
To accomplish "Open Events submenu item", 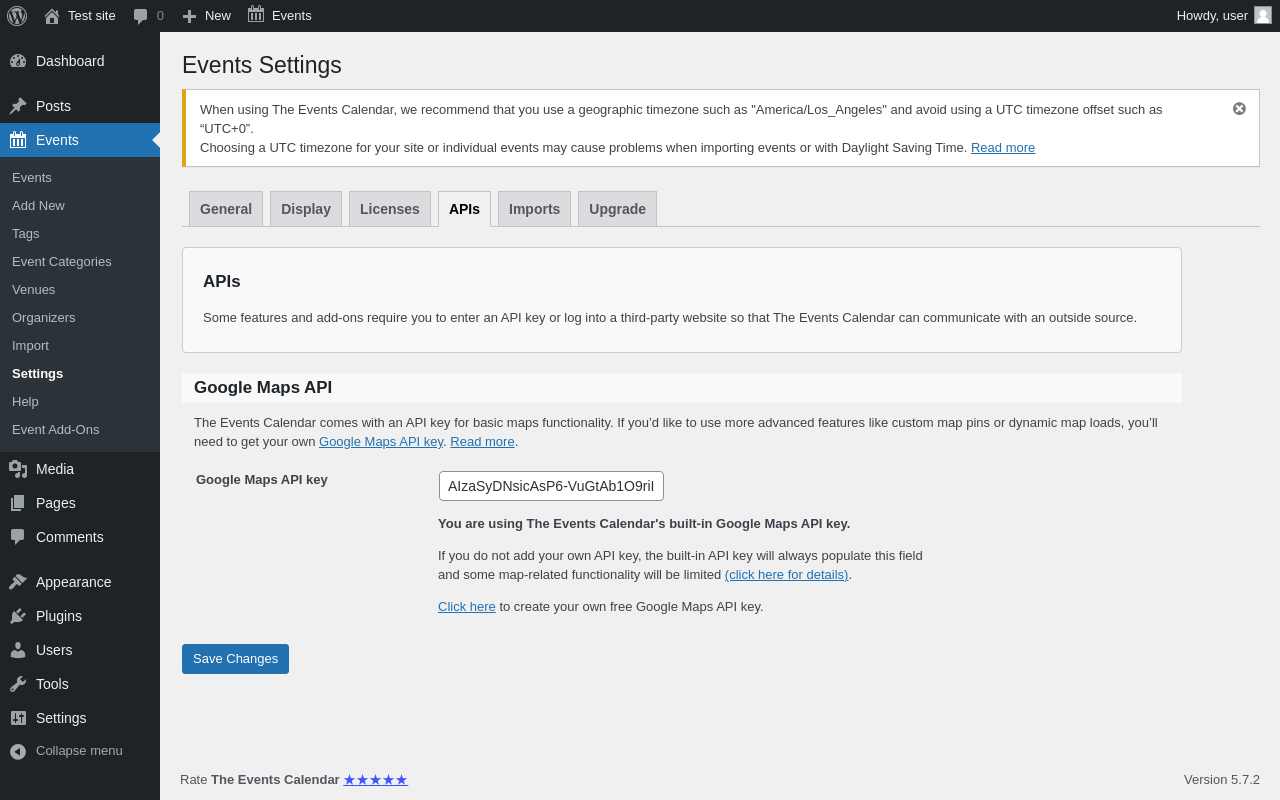I will tap(32, 177).
